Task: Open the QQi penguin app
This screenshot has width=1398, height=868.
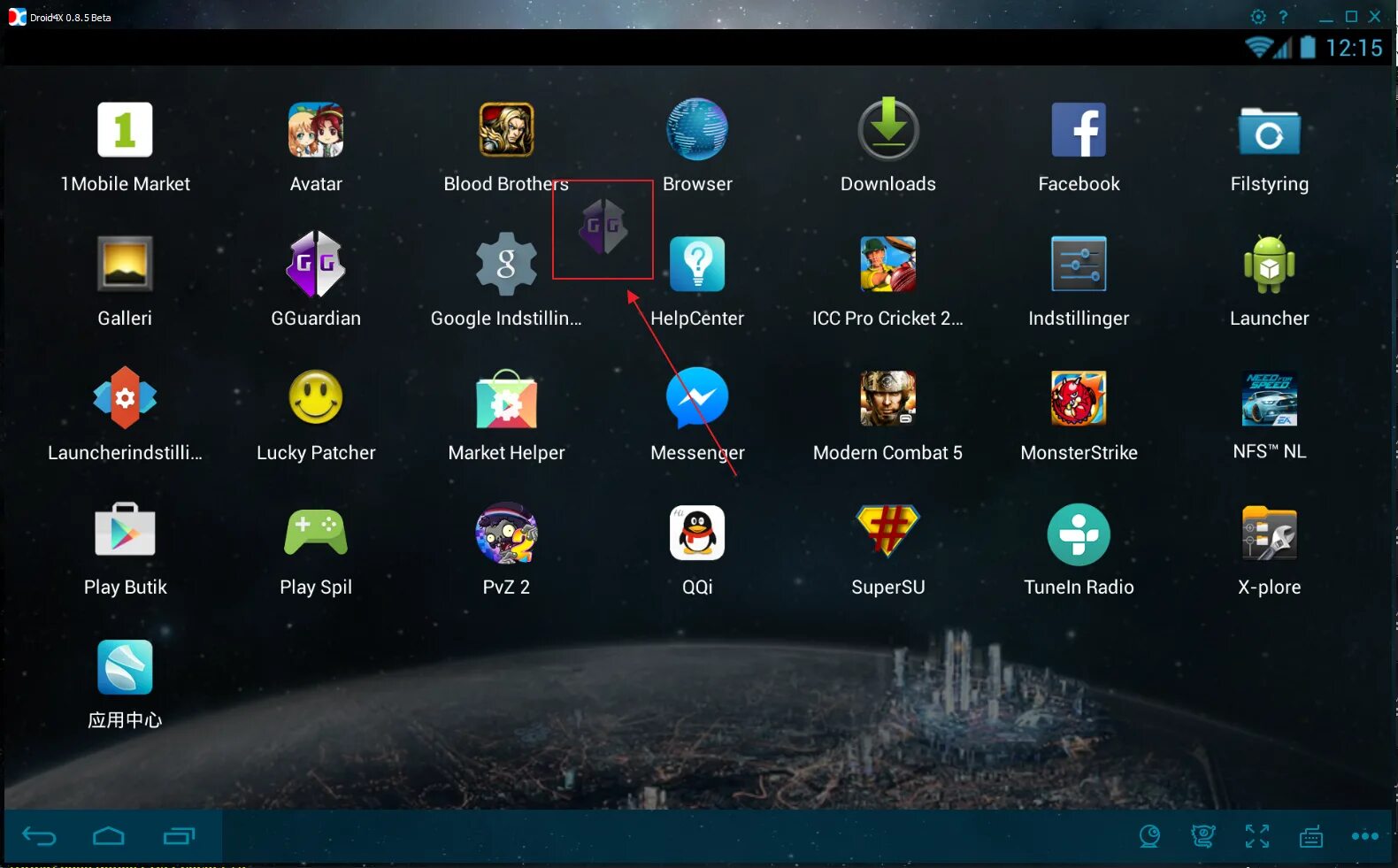Action: (x=697, y=533)
